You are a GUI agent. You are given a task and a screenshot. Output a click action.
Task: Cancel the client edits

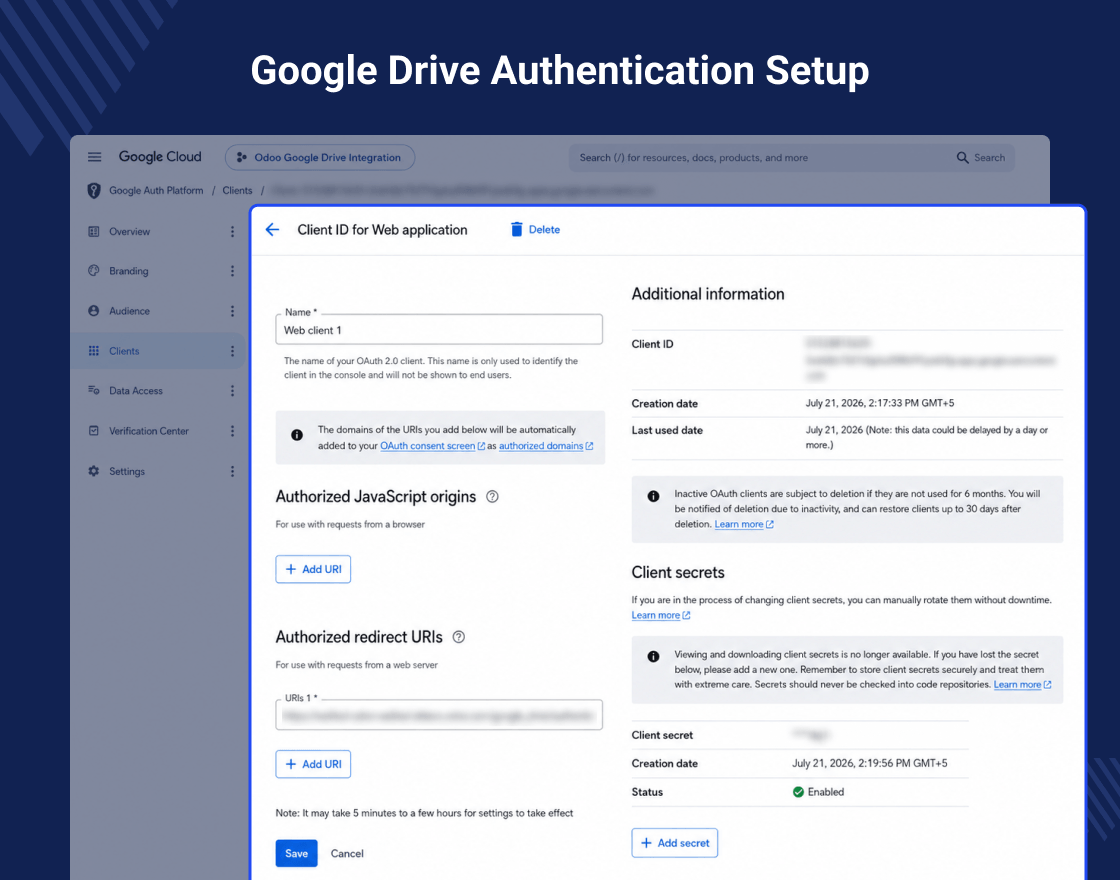347,854
